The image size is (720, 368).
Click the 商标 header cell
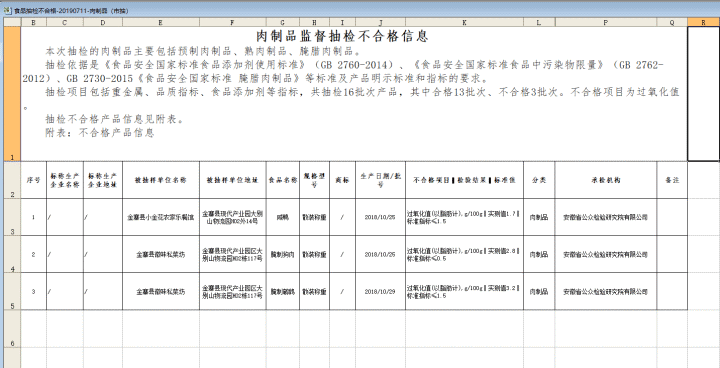tap(343, 180)
